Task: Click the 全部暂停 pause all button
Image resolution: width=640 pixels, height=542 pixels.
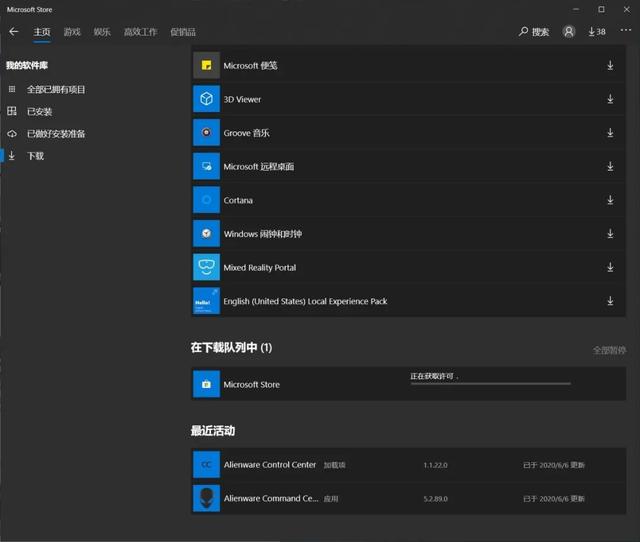Action: pos(609,350)
